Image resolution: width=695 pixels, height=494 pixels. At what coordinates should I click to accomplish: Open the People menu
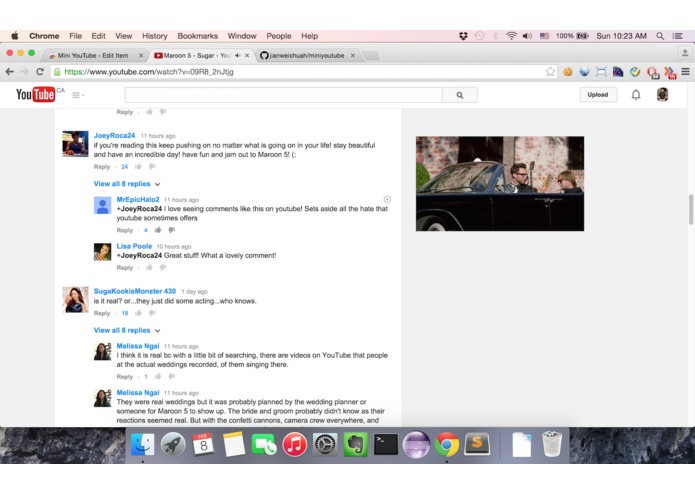279,36
